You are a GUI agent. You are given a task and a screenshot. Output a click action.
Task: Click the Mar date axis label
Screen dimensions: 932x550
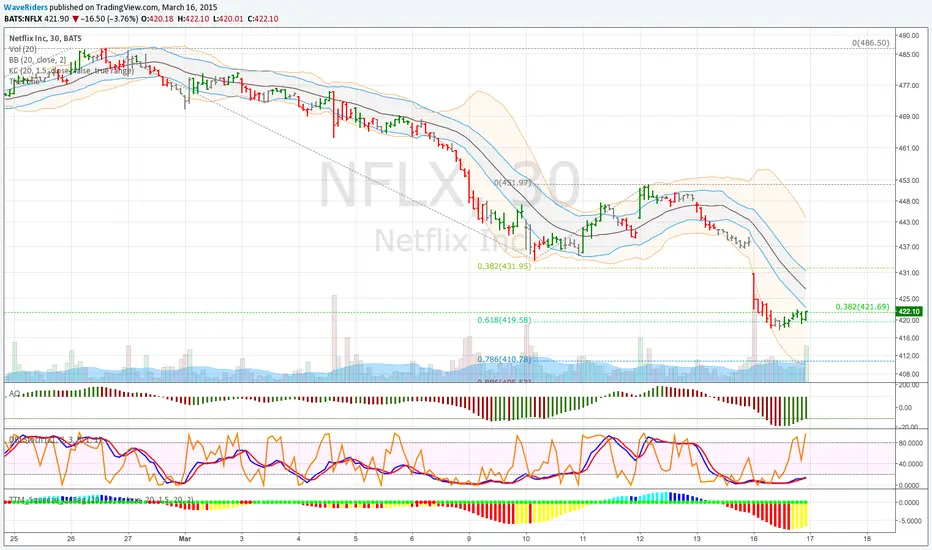[x=185, y=539]
